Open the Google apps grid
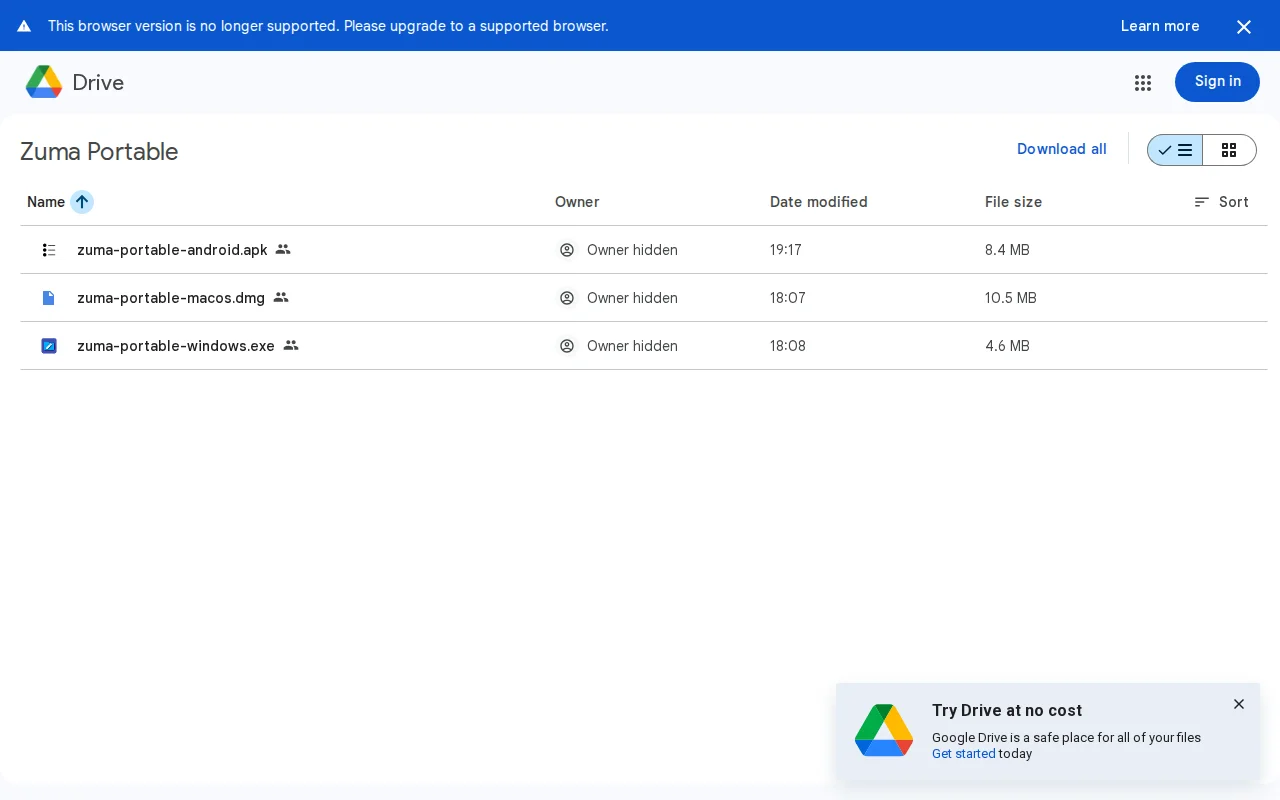 coord(1143,83)
